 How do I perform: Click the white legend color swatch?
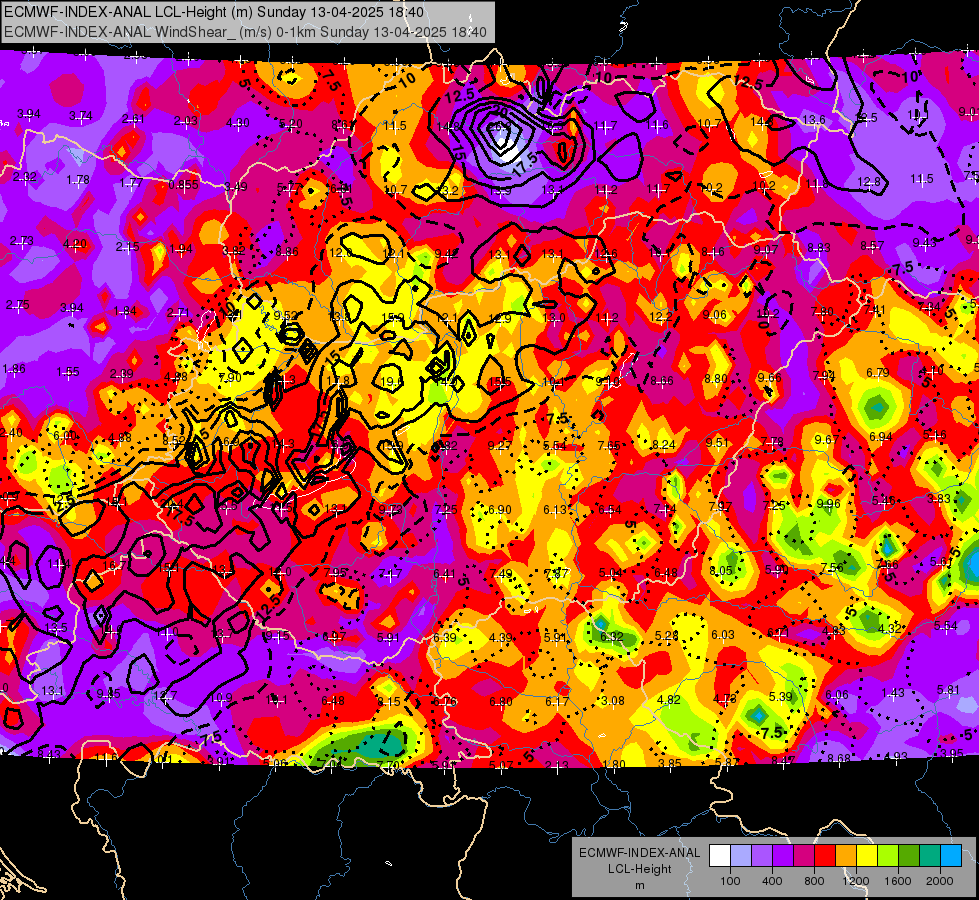[720, 856]
